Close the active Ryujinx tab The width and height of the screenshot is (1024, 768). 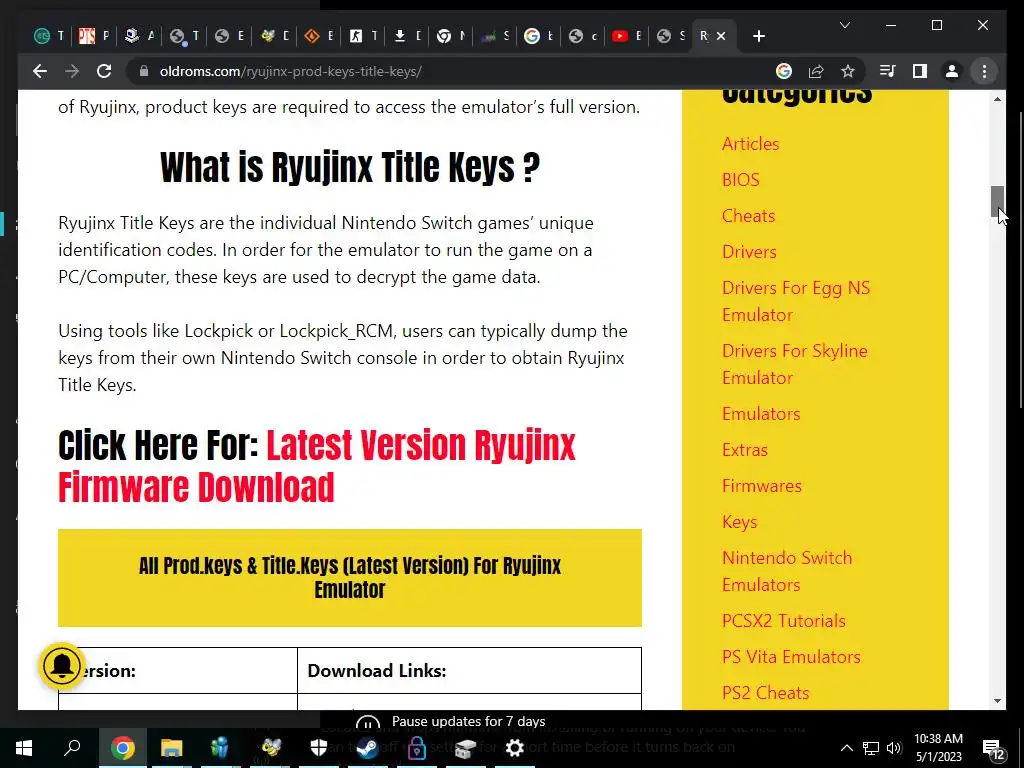(x=721, y=36)
